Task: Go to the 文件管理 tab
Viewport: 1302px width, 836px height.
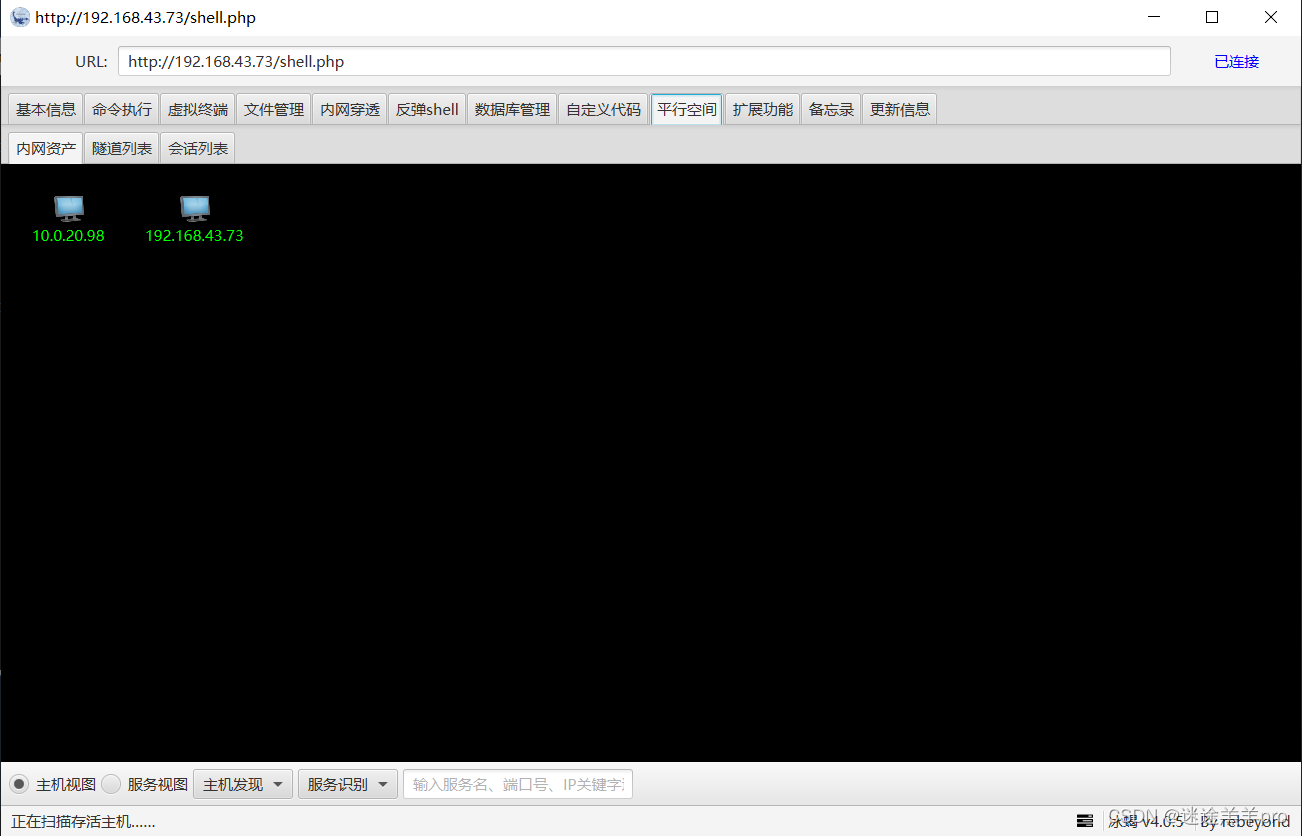Action: click(x=274, y=109)
